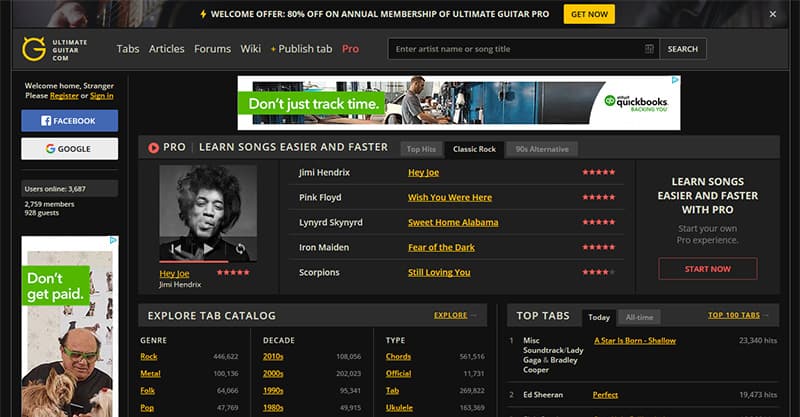Sign in with Google button
This screenshot has width=800, height=417.
(x=69, y=149)
